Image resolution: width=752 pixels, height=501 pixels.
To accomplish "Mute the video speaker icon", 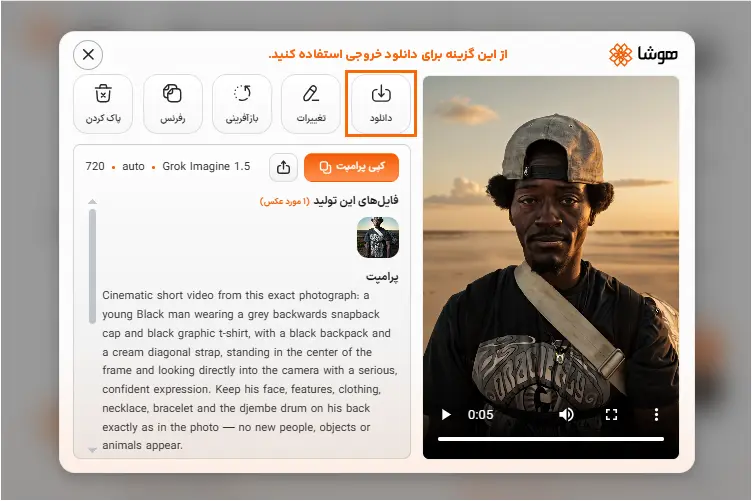I will click(x=566, y=414).
